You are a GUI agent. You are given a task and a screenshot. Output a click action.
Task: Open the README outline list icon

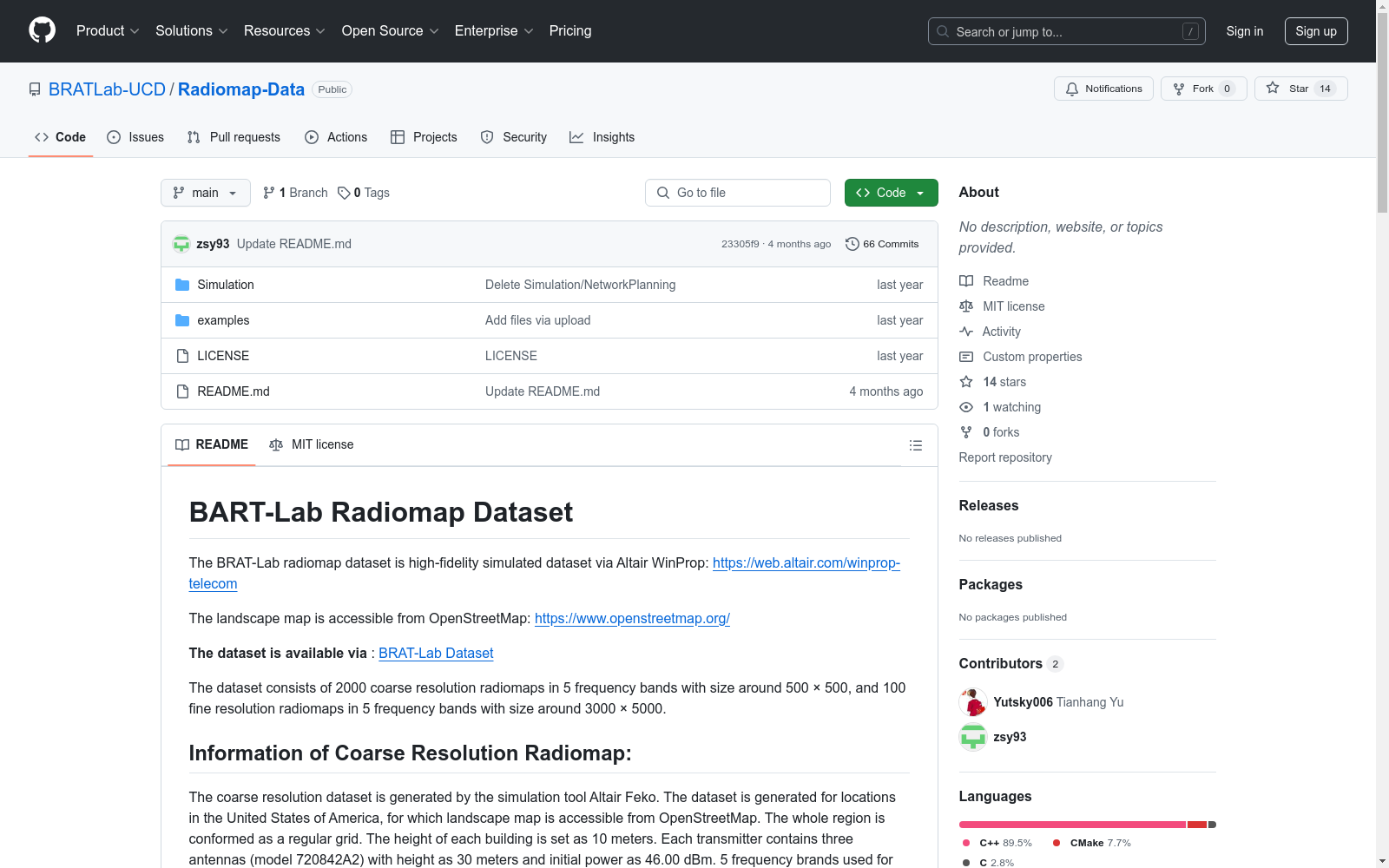coord(916,445)
